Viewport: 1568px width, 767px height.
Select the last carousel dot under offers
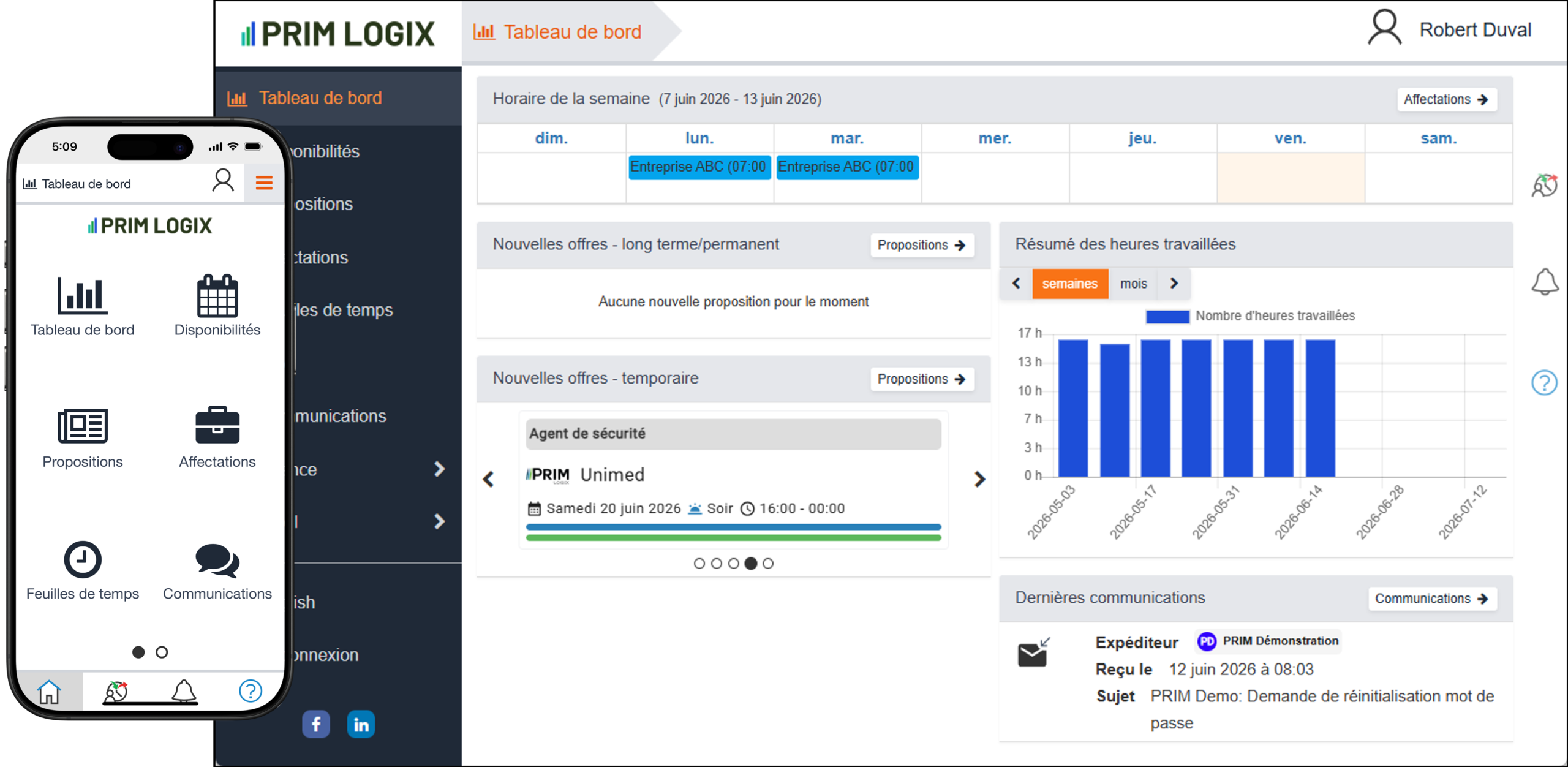coord(767,563)
